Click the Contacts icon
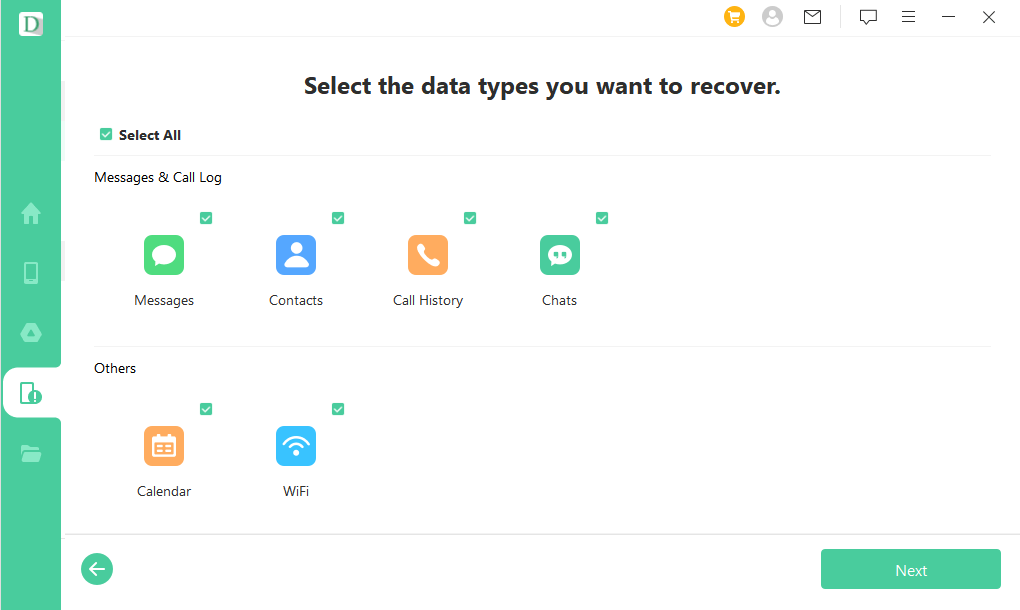This screenshot has width=1020, height=610. (296, 255)
